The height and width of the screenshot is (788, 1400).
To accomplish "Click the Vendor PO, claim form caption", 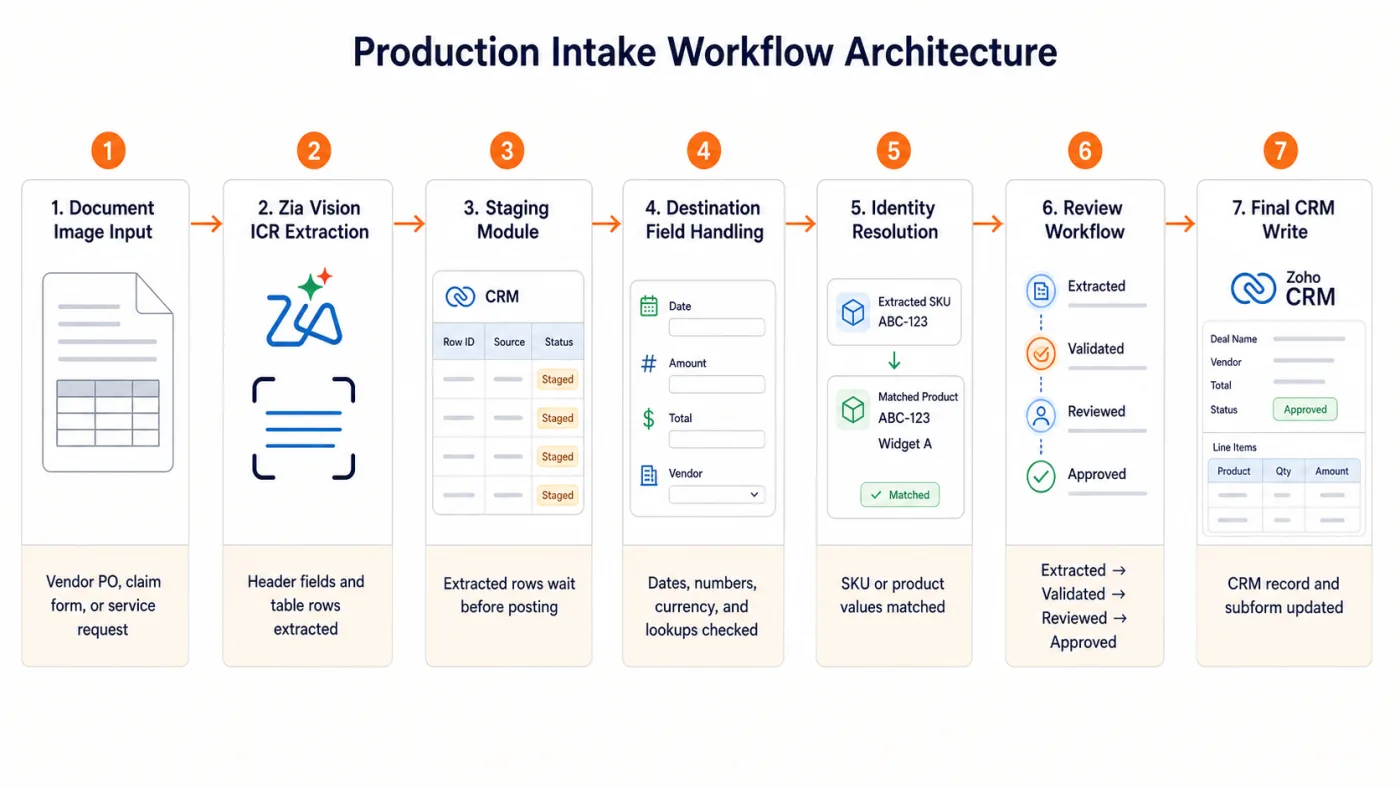I will (103, 605).
